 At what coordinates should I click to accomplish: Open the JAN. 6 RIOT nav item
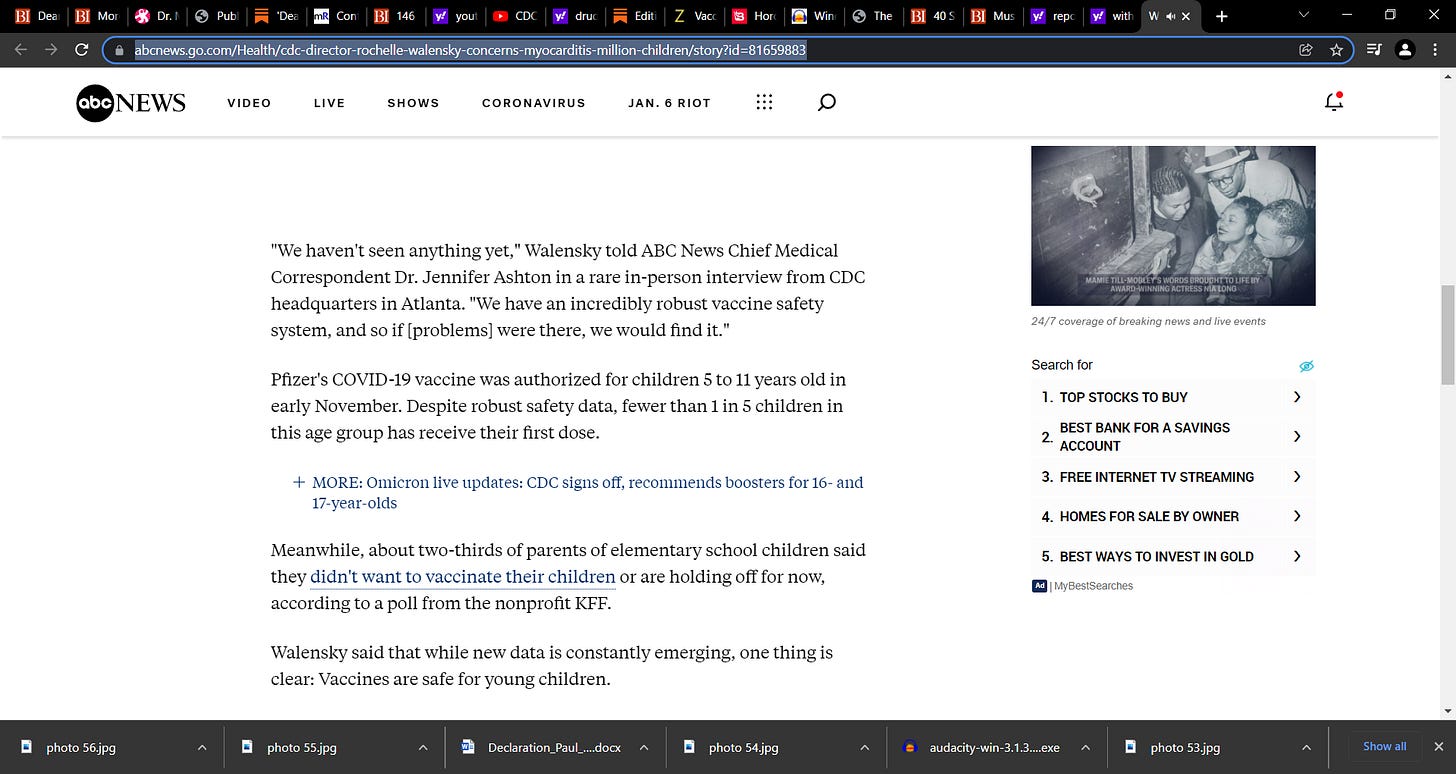(x=669, y=103)
